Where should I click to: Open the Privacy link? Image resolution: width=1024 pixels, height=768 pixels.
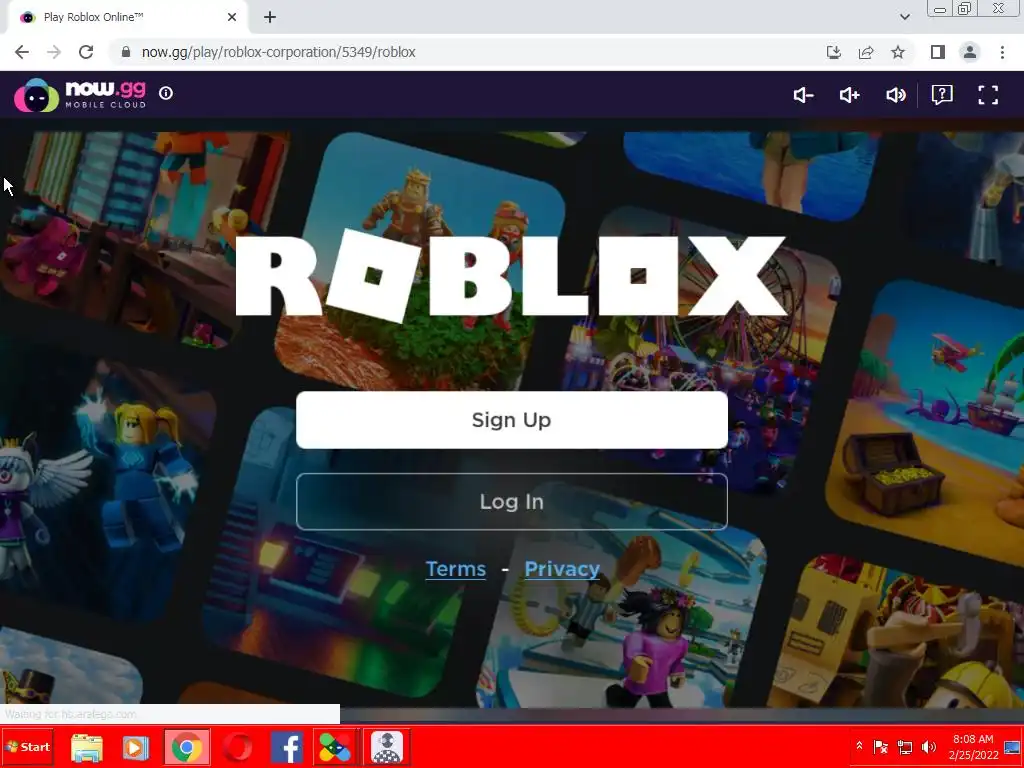point(562,569)
